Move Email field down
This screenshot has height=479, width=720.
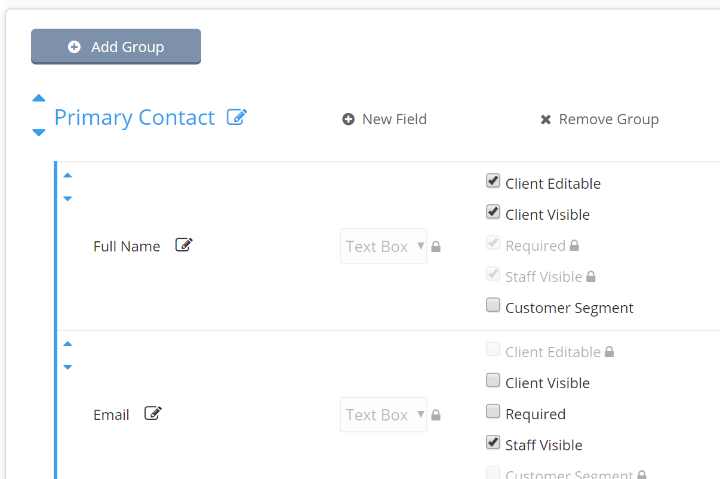(68, 367)
